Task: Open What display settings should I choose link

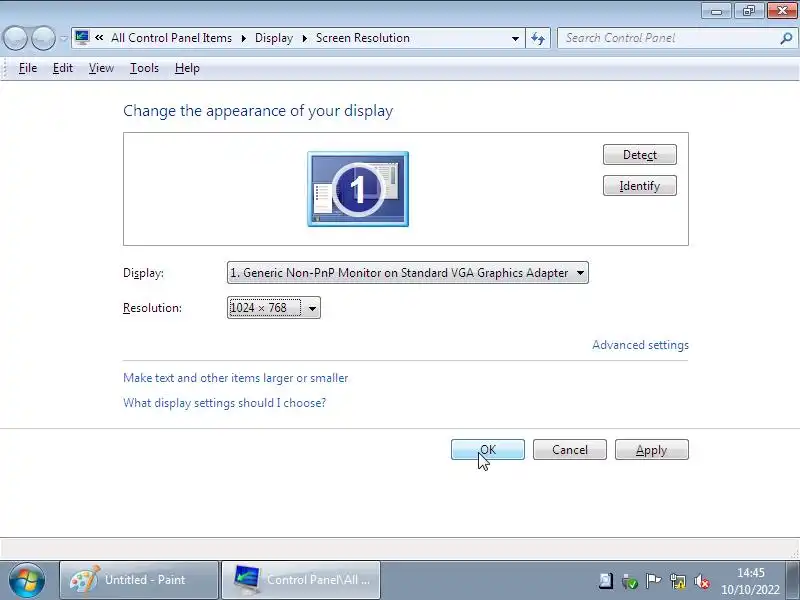Action: click(224, 403)
